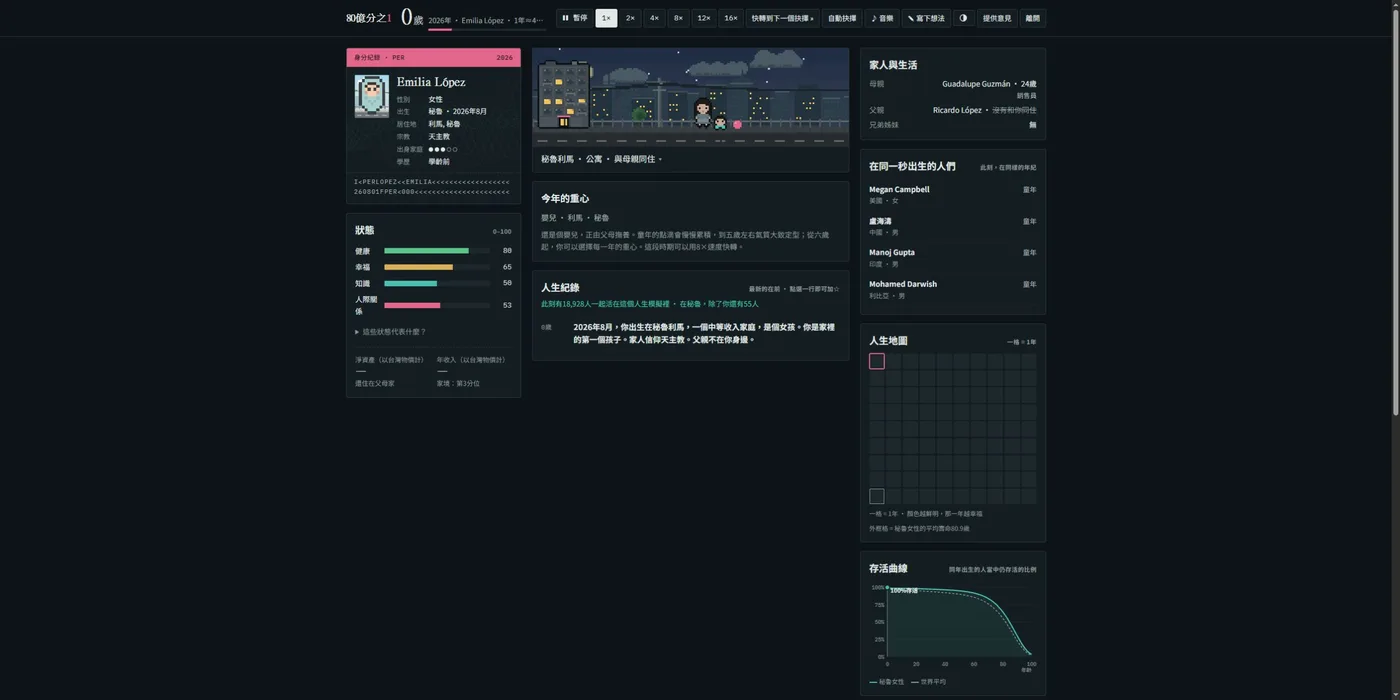The width and height of the screenshot is (1400, 700).
Task: Click the age progress bar under header
Action: pos(487,30)
